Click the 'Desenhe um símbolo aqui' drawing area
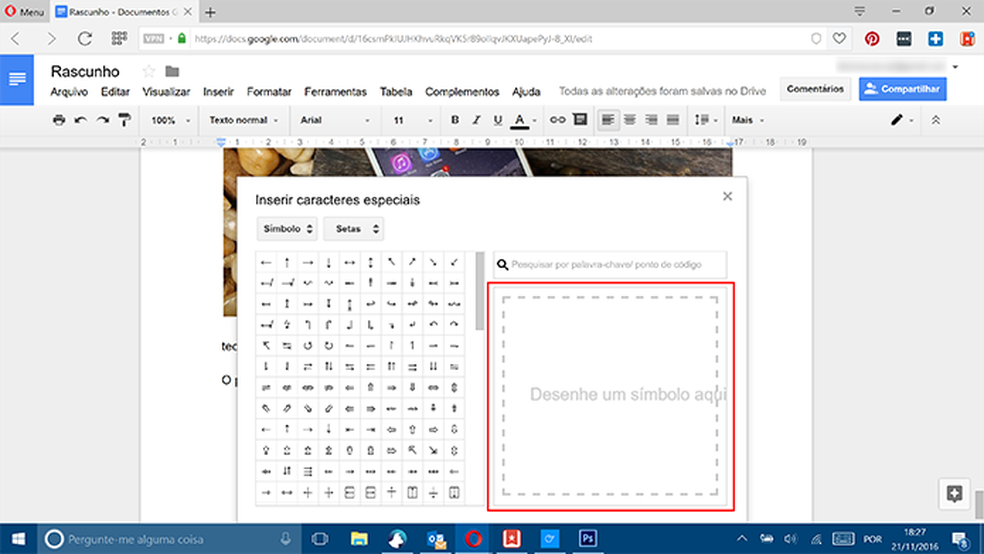The height and width of the screenshot is (554, 984). tap(610, 396)
